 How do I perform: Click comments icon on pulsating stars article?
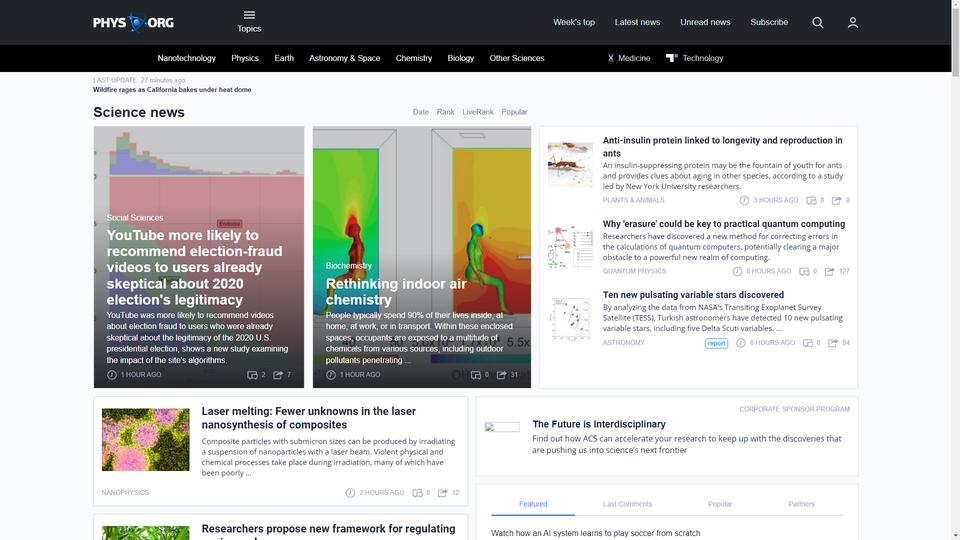(808, 343)
